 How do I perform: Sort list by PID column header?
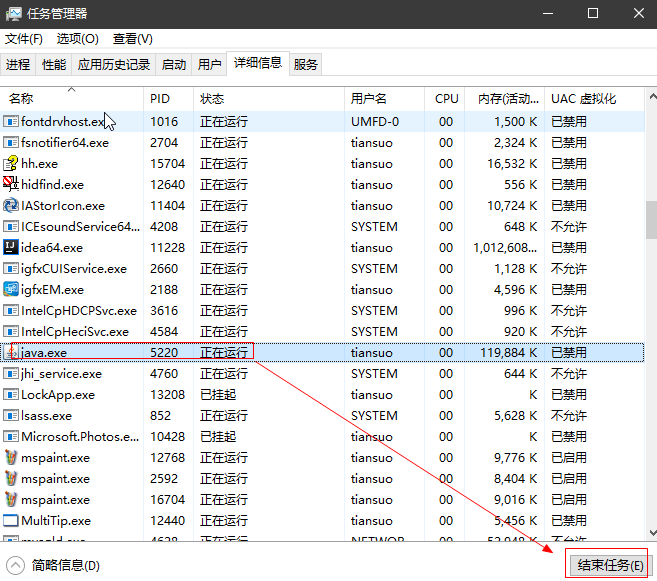tap(160, 99)
